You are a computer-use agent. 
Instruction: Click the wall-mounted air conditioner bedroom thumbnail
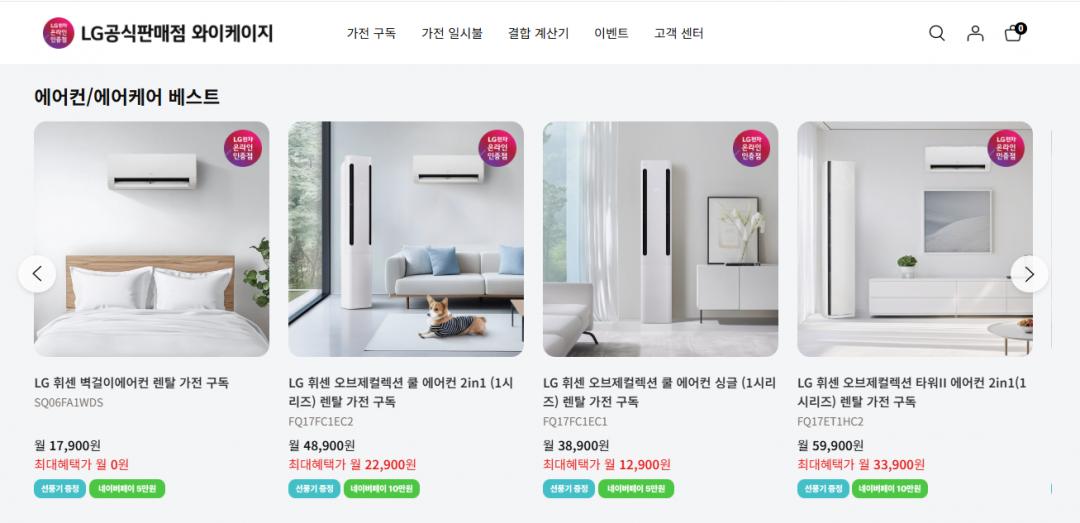152,239
